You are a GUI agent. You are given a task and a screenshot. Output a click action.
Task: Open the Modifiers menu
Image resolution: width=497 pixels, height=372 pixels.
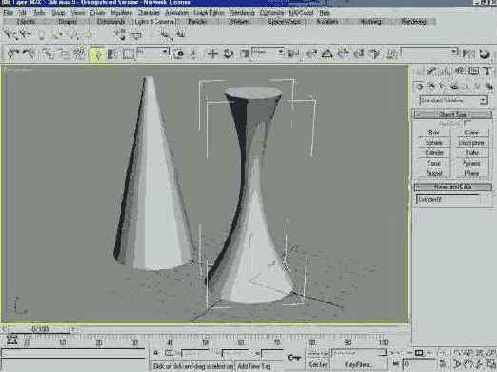pyautogui.click(x=121, y=13)
